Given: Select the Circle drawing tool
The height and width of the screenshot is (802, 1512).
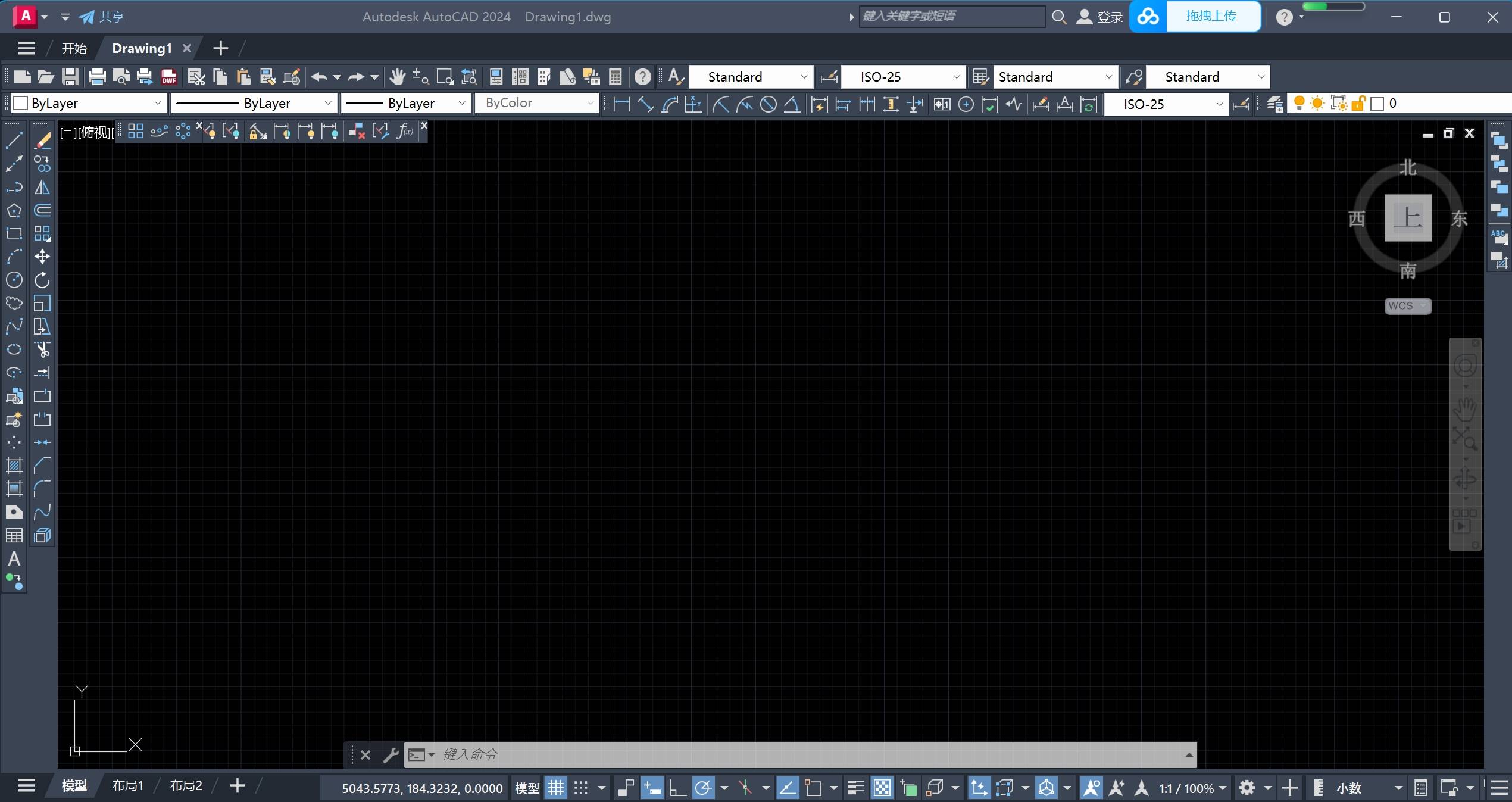Looking at the screenshot, I should pos(14,280).
